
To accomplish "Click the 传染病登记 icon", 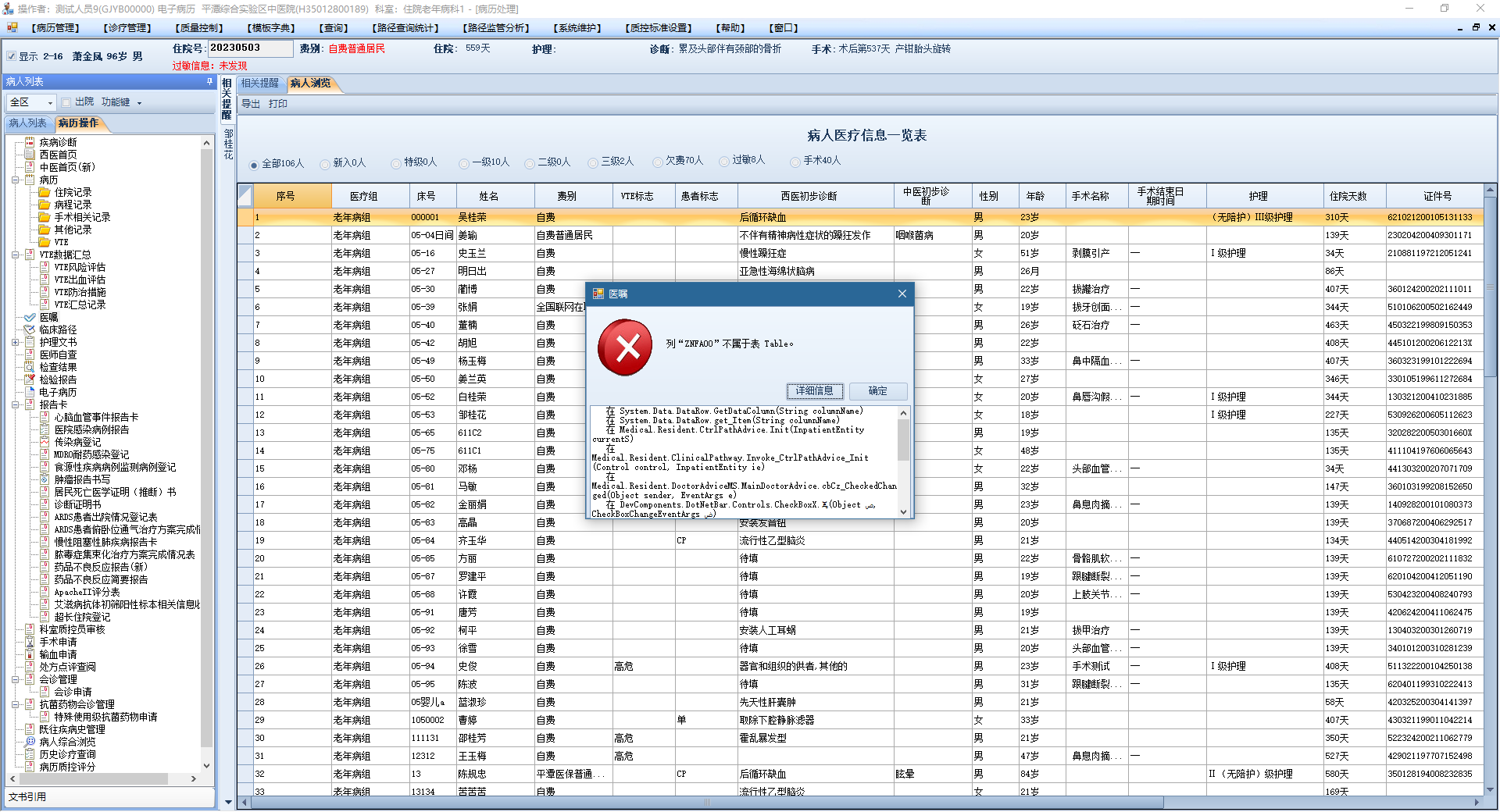I will pyautogui.click(x=45, y=442).
